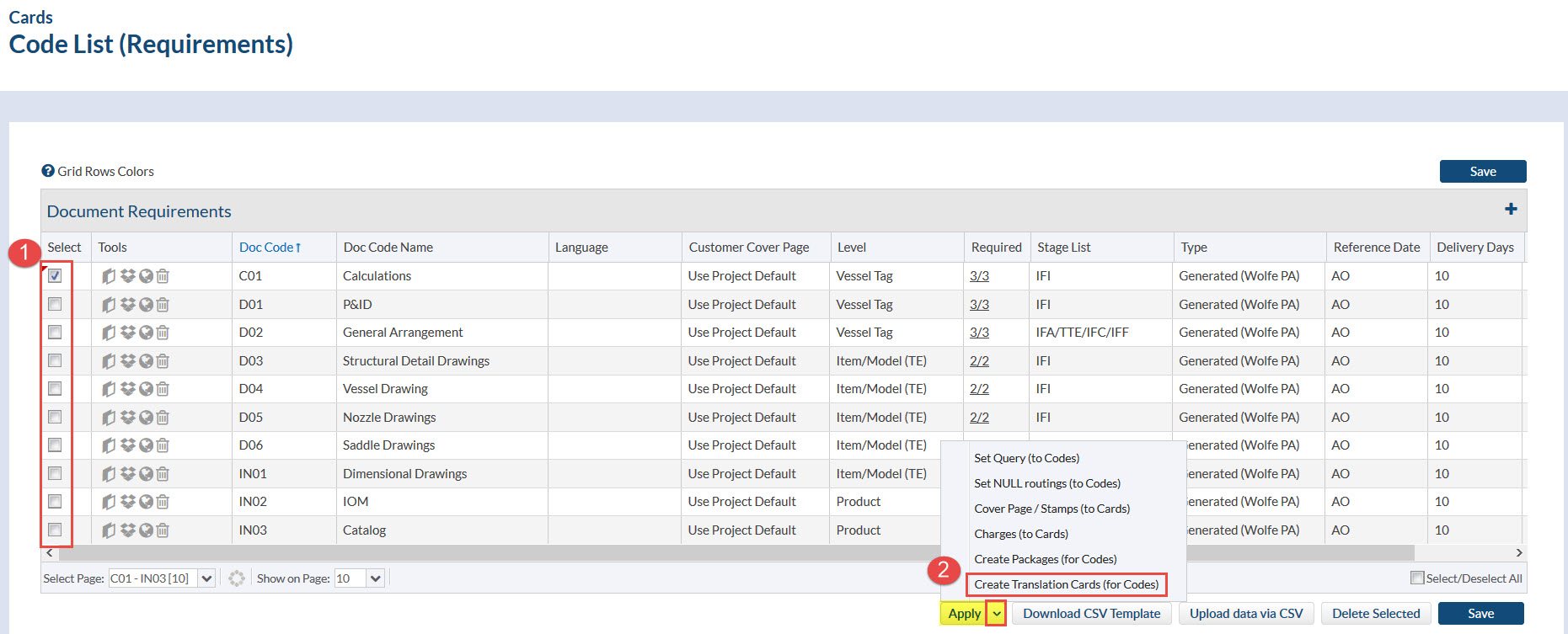Sort by Doc Code column header
The width and height of the screenshot is (1568, 634).
pyautogui.click(x=270, y=247)
